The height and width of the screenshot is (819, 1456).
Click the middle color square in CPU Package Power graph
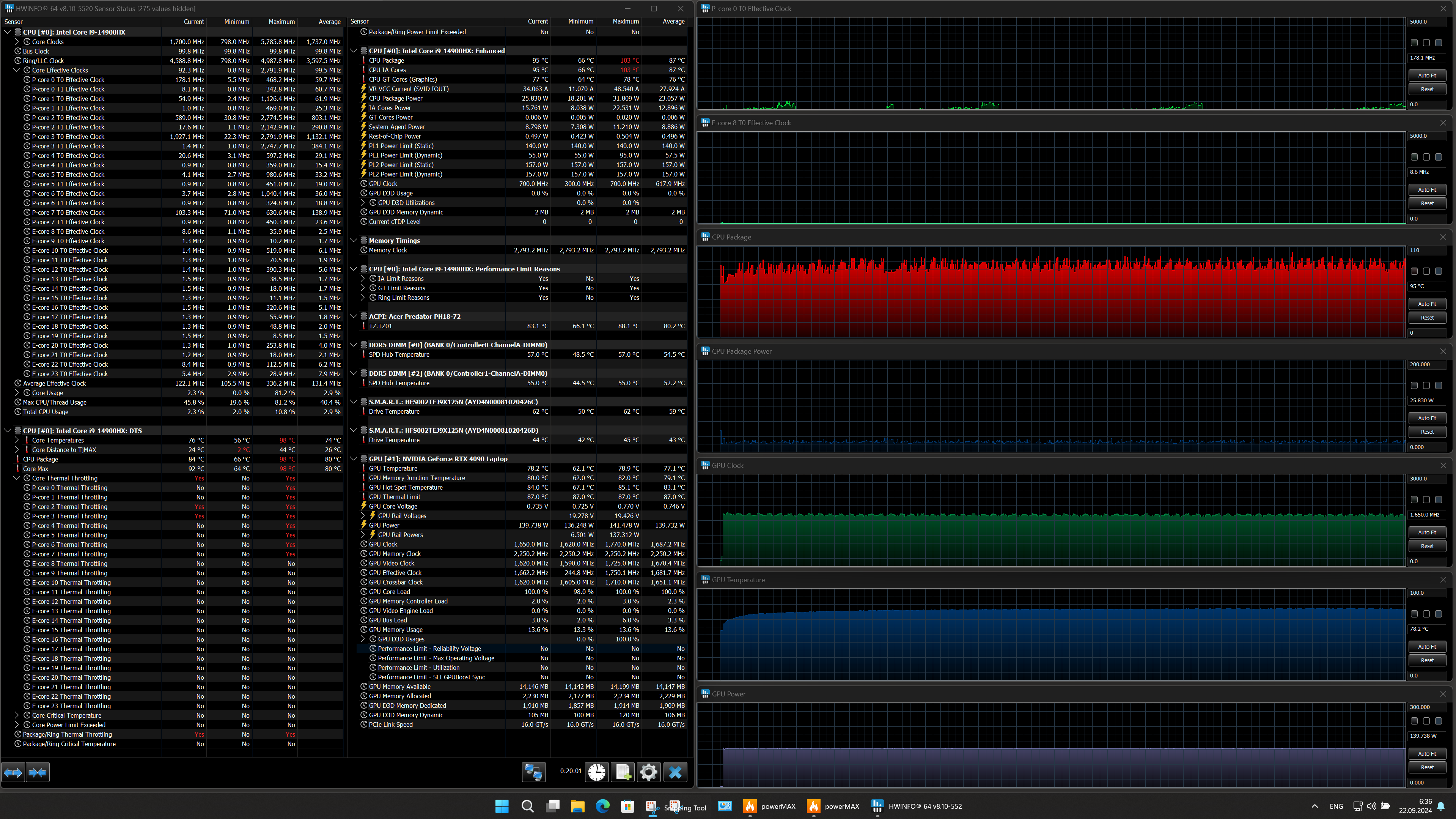point(1426,385)
